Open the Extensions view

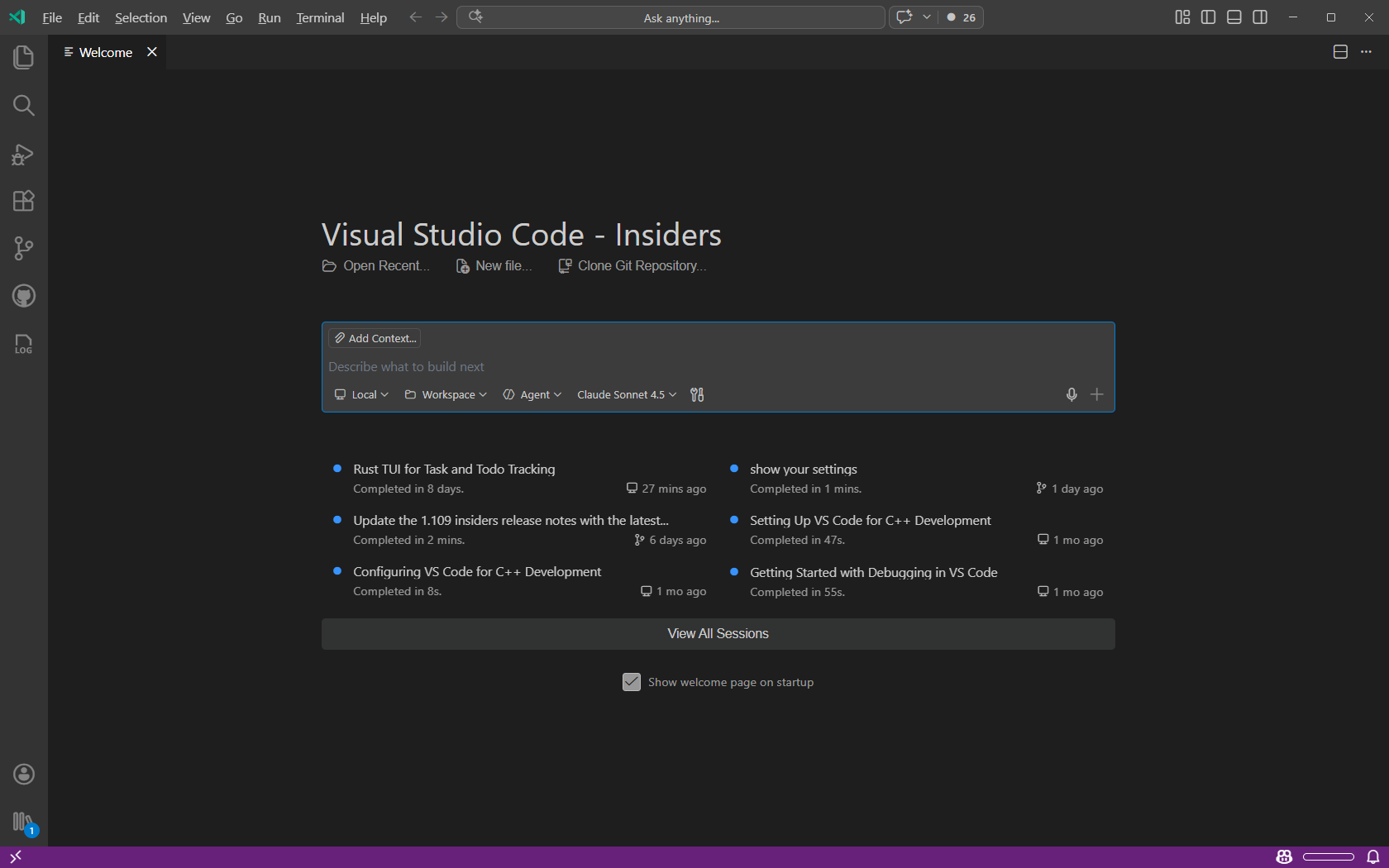23,200
